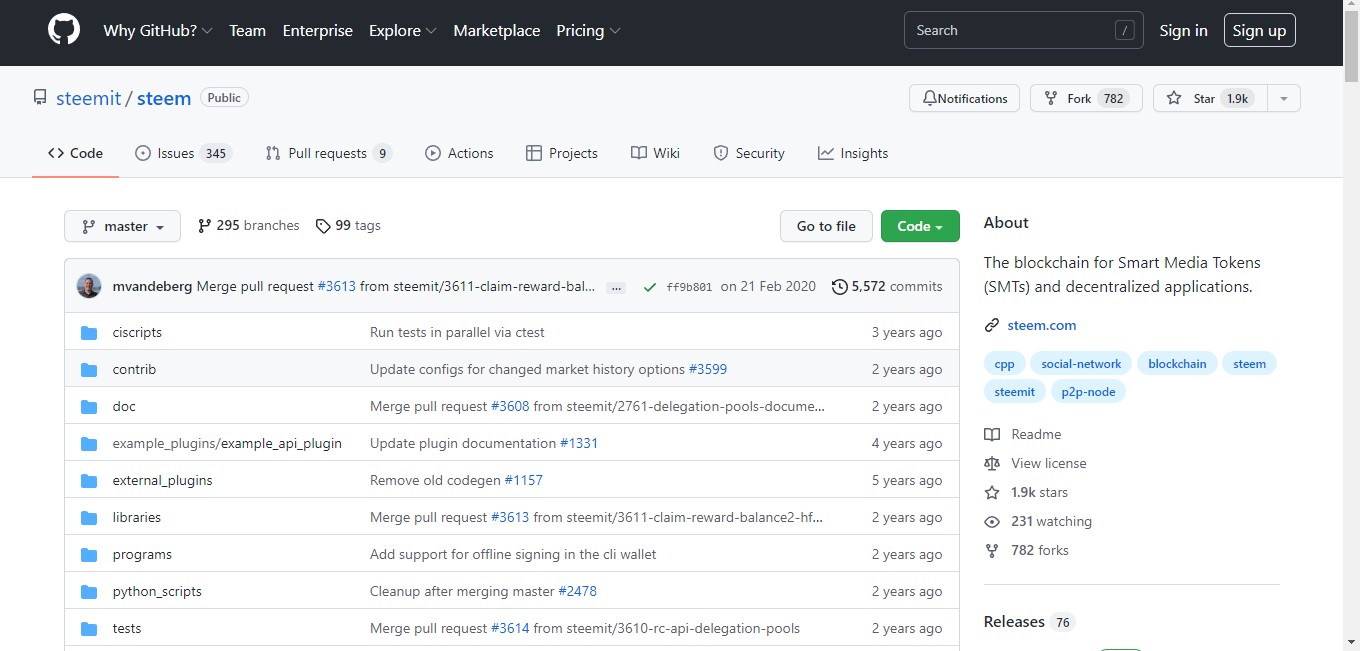This screenshot has height=651, width=1360.
Task: Expand the Pricing menu
Action: [x=589, y=30]
